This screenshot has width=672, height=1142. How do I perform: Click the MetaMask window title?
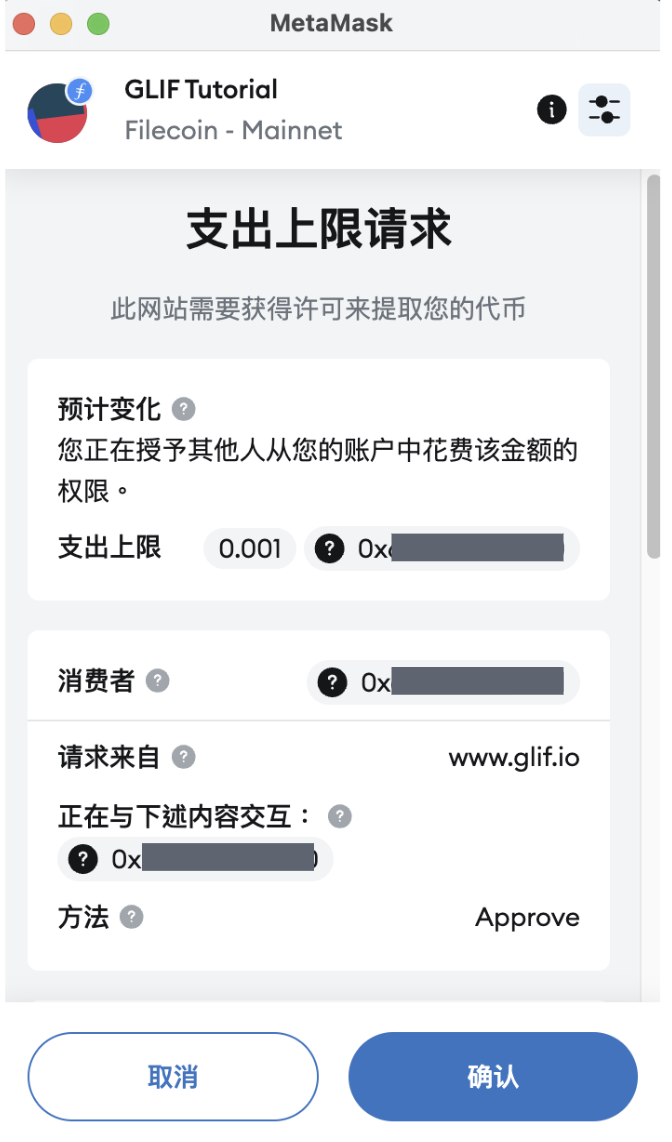coord(331,22)
